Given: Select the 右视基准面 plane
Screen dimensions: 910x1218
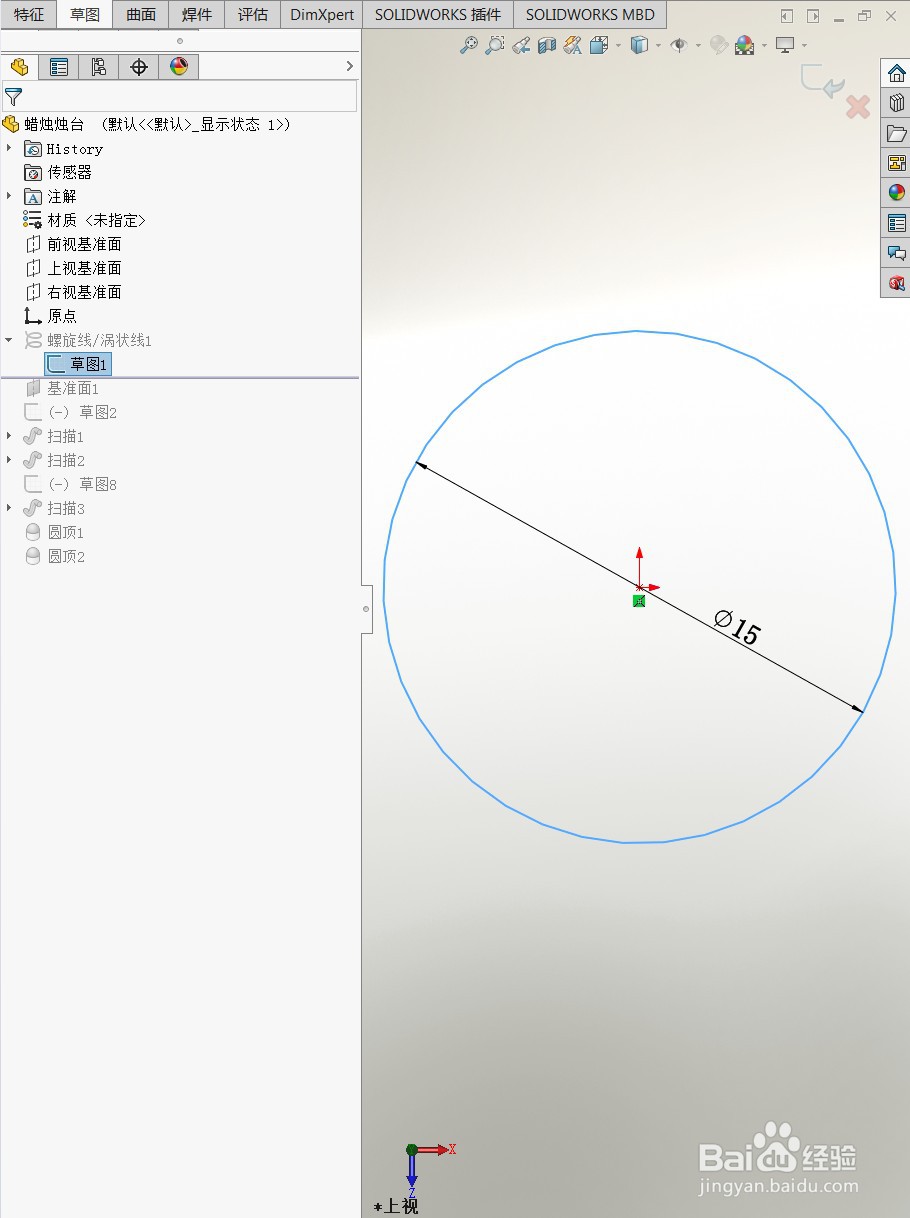Looking at the screenshot, I should [x=73, y=292].
